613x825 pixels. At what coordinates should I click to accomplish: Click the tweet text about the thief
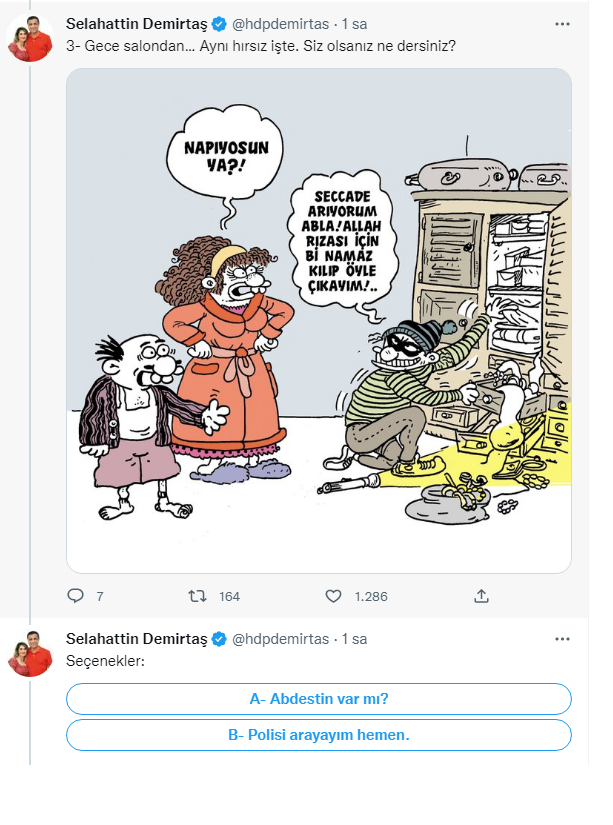pos(260,45)
